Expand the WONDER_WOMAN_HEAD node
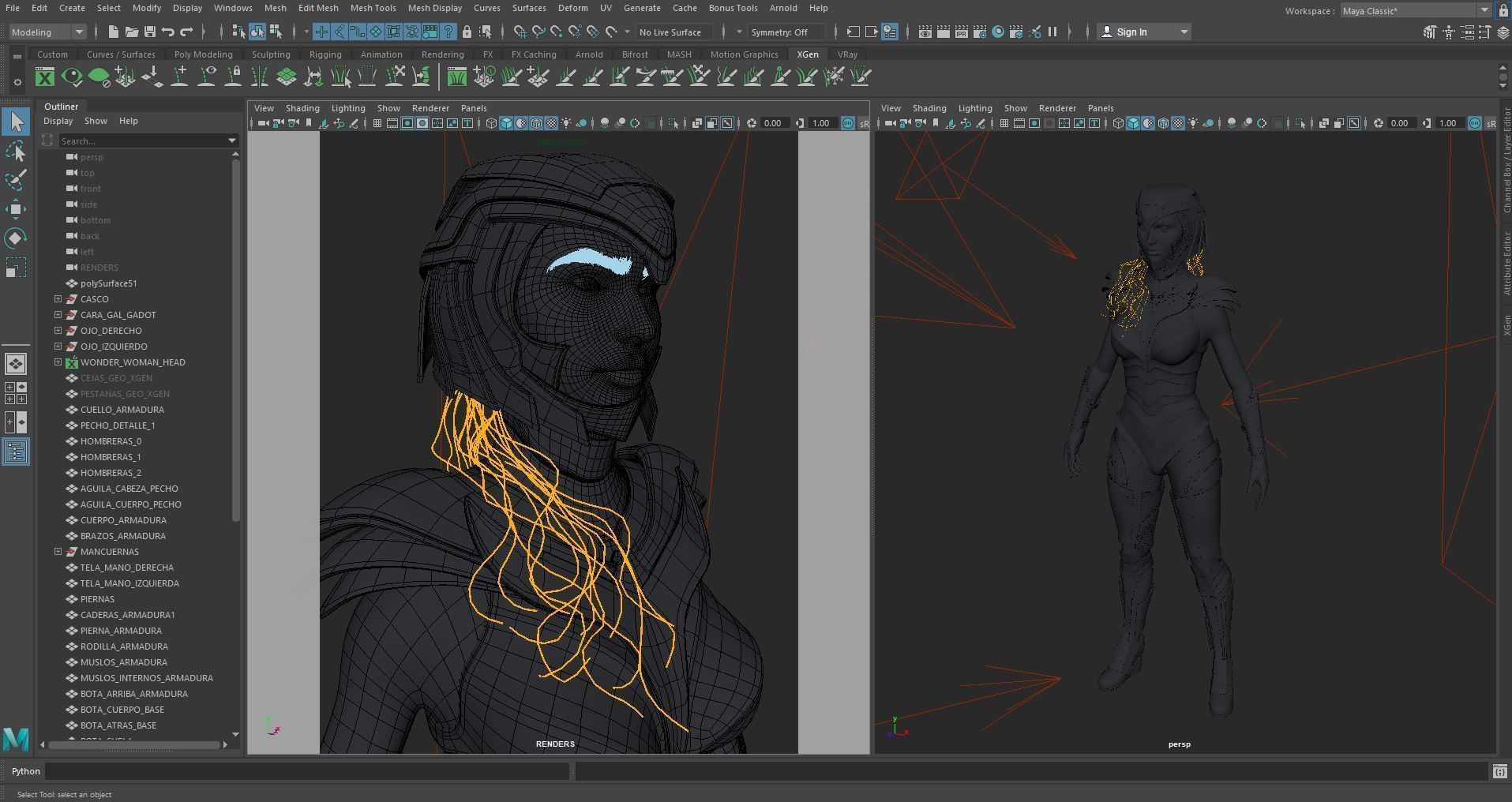The height and width of the screenshot is (802, 1512). click(x=58, y=362)
